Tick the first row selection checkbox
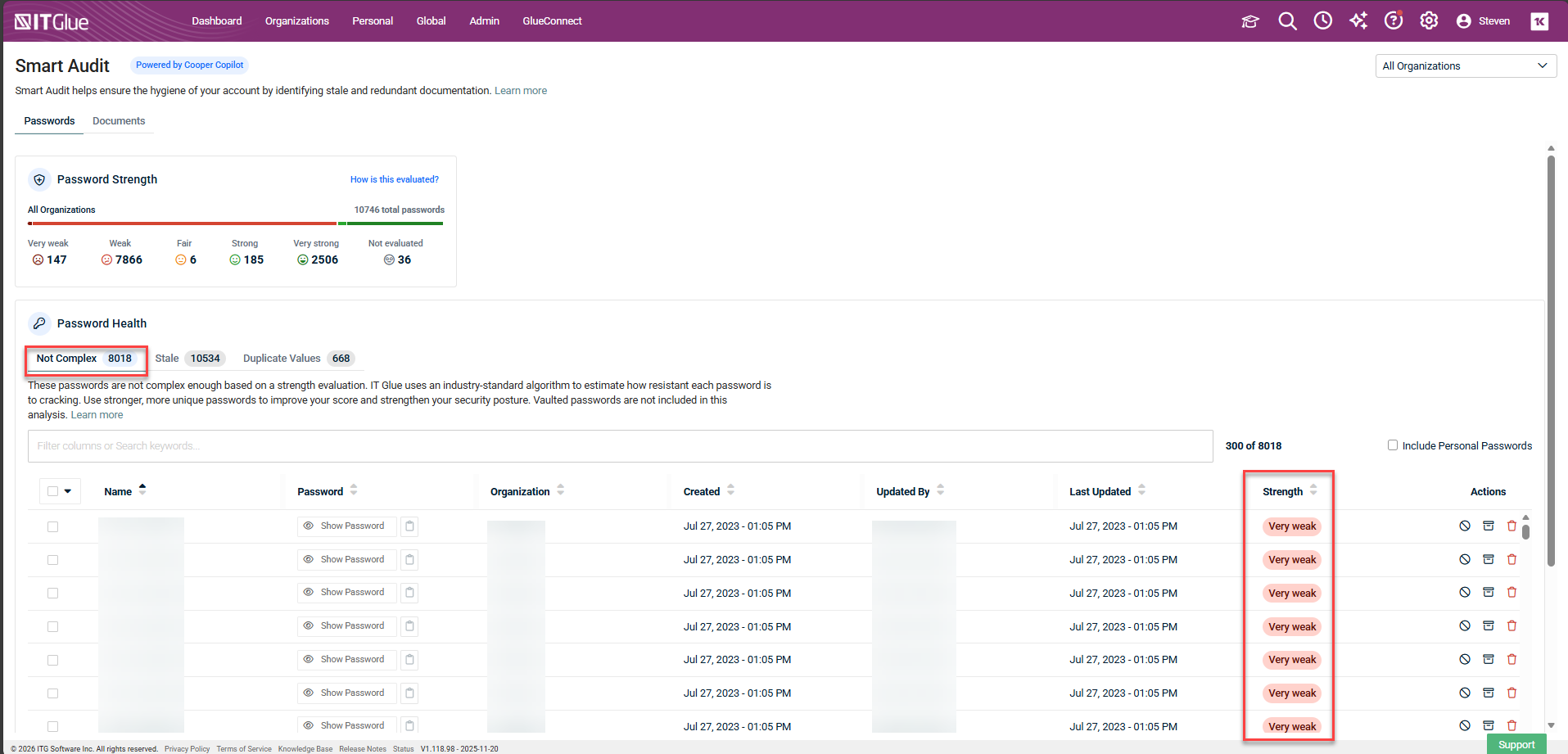This screenshot has height=754, width=1568. [53, 526]
